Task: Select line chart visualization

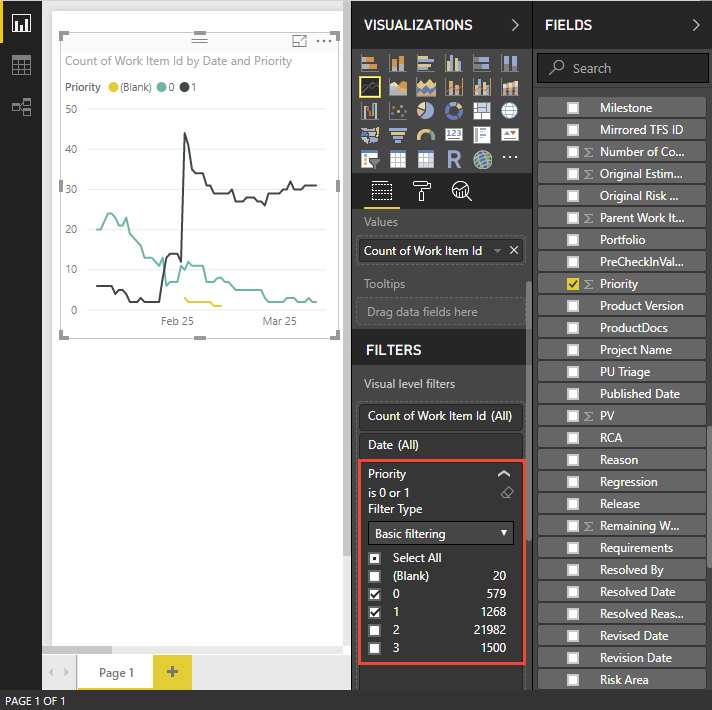Action: point(370,87)
